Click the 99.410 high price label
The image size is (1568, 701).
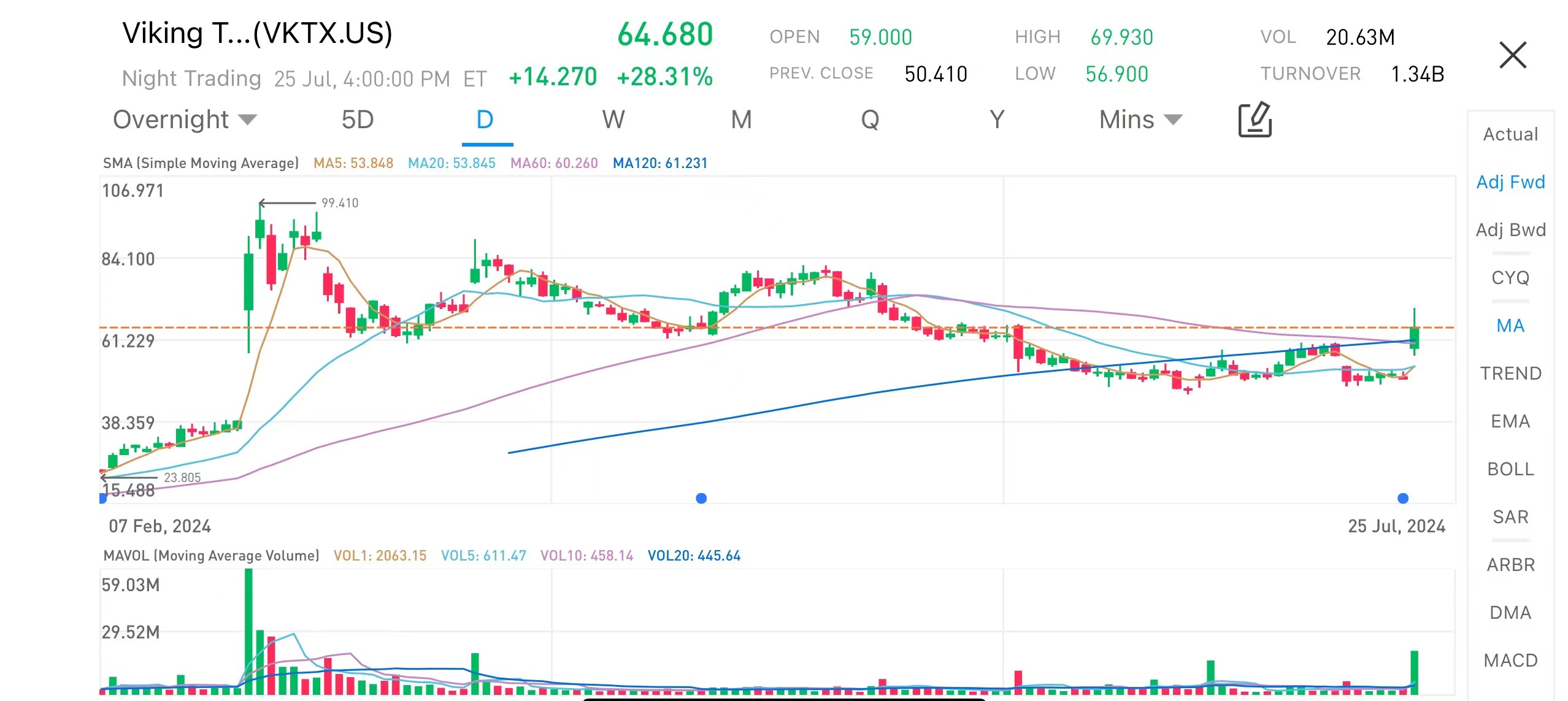tap(340, 203)
